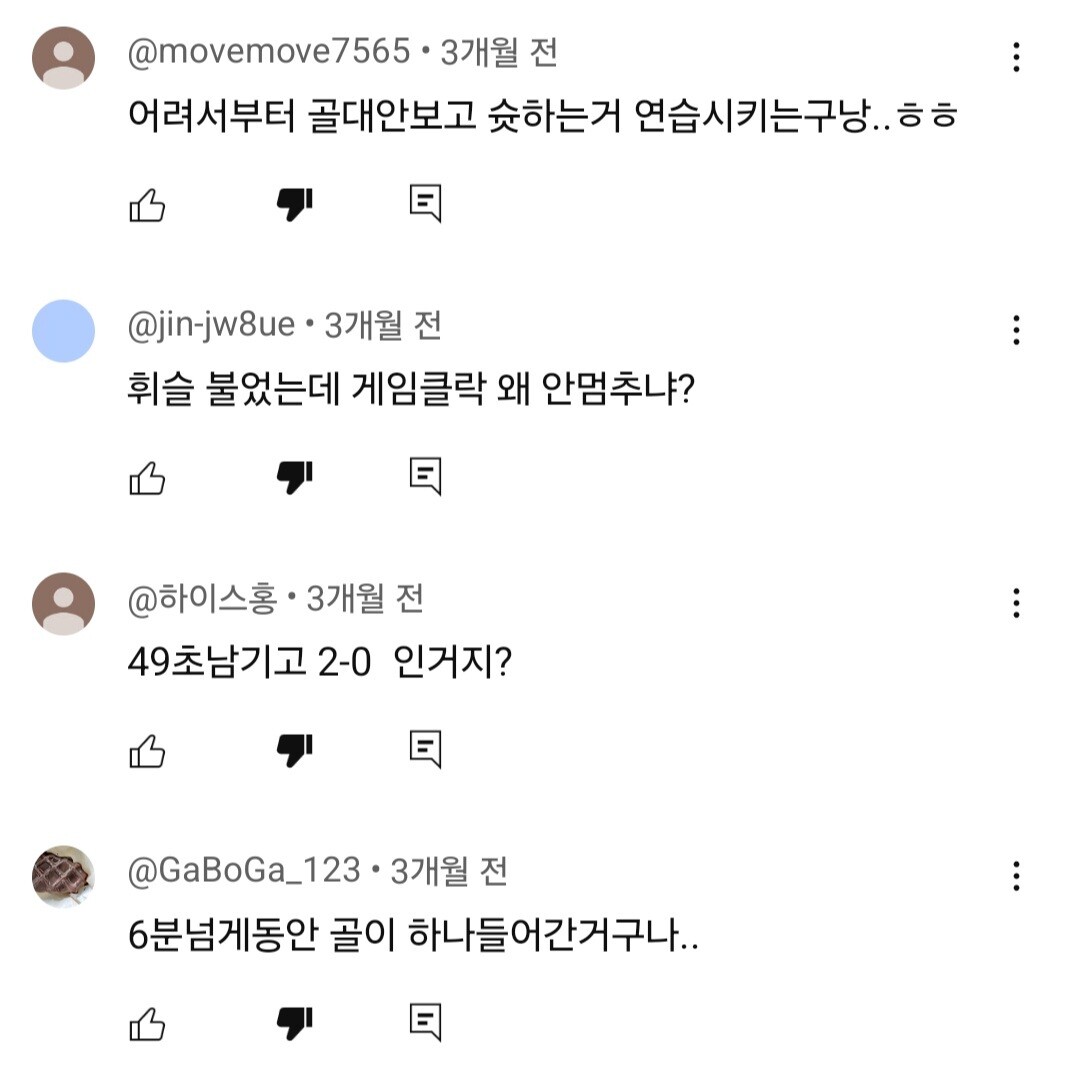The height and width of the screenshot is (1080, 1080).
Task: Click @하이스홍's profile avatar
Action: [63, 603]
